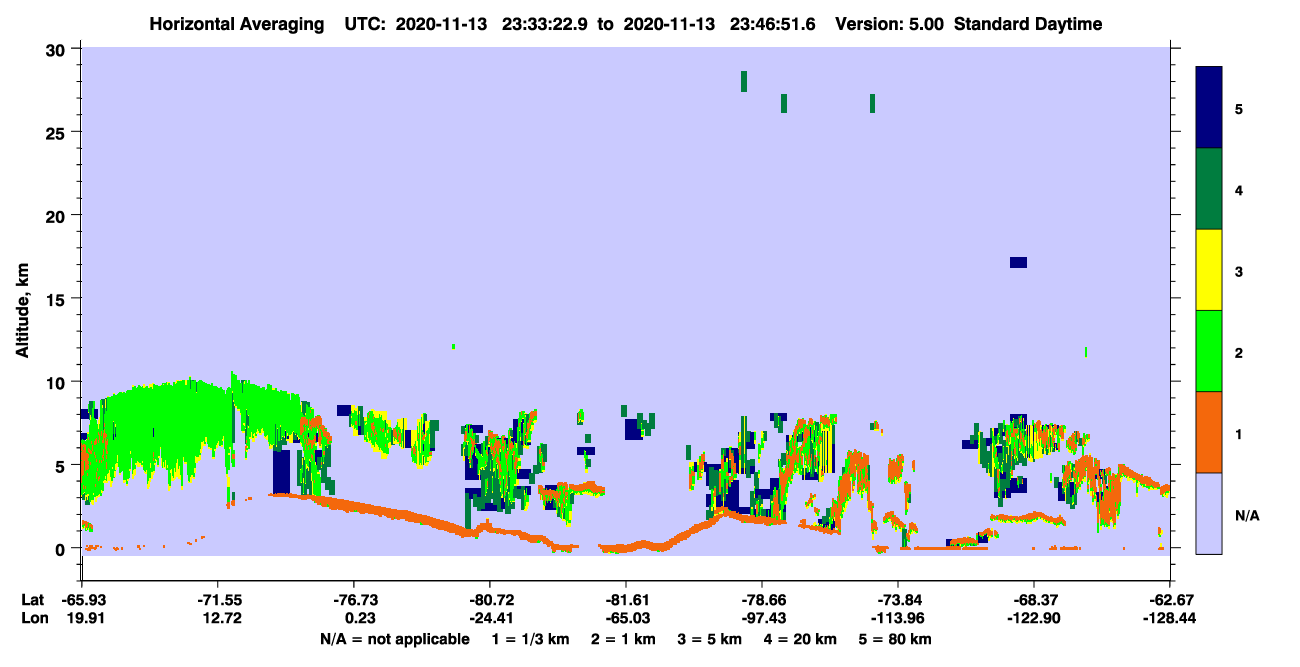The width and height of the screenshot is (1300, 667).
Task: Click the bright green level 2 color swatch
Action: 1209,350
